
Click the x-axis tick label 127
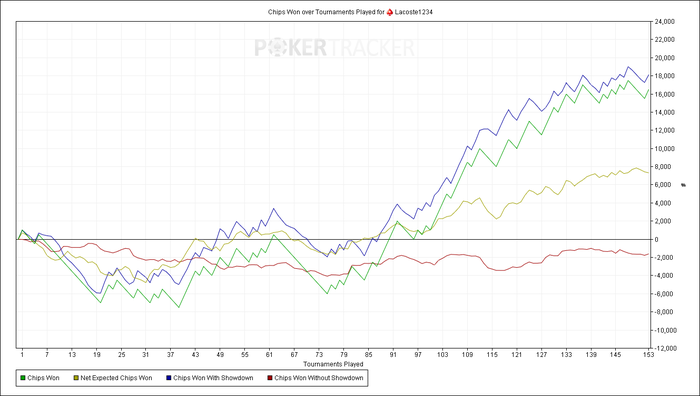pos(541,354)
